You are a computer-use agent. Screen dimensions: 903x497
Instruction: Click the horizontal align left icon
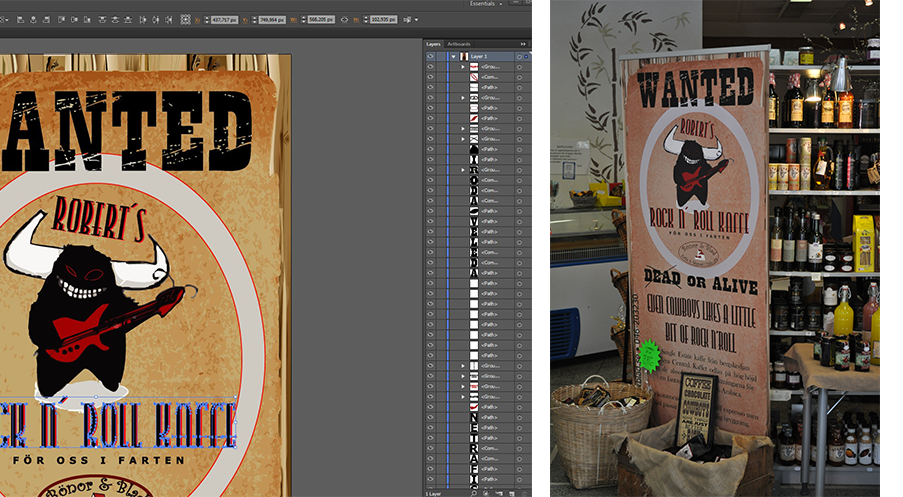click(x=20, y=20)
